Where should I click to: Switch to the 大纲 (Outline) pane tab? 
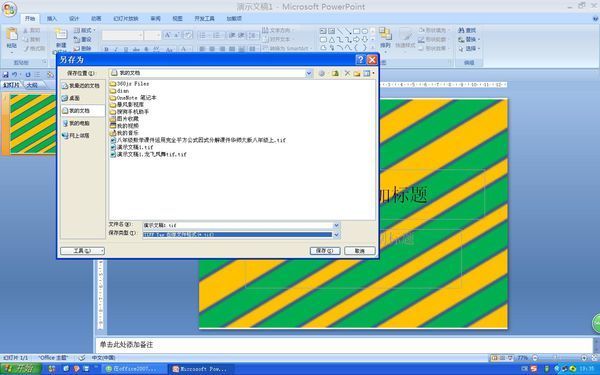point(32,85)
